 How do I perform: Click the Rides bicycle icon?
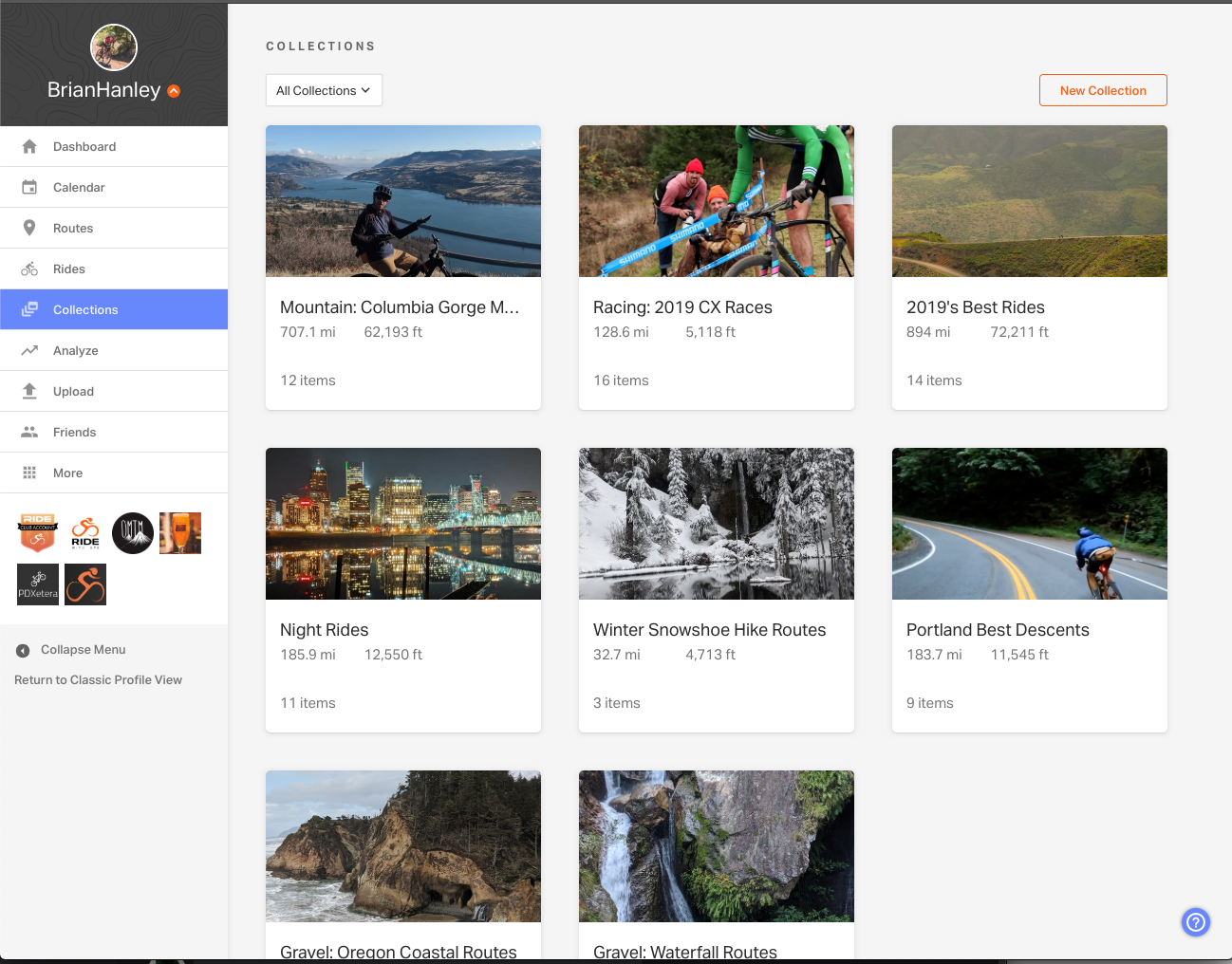coord(29,269)
